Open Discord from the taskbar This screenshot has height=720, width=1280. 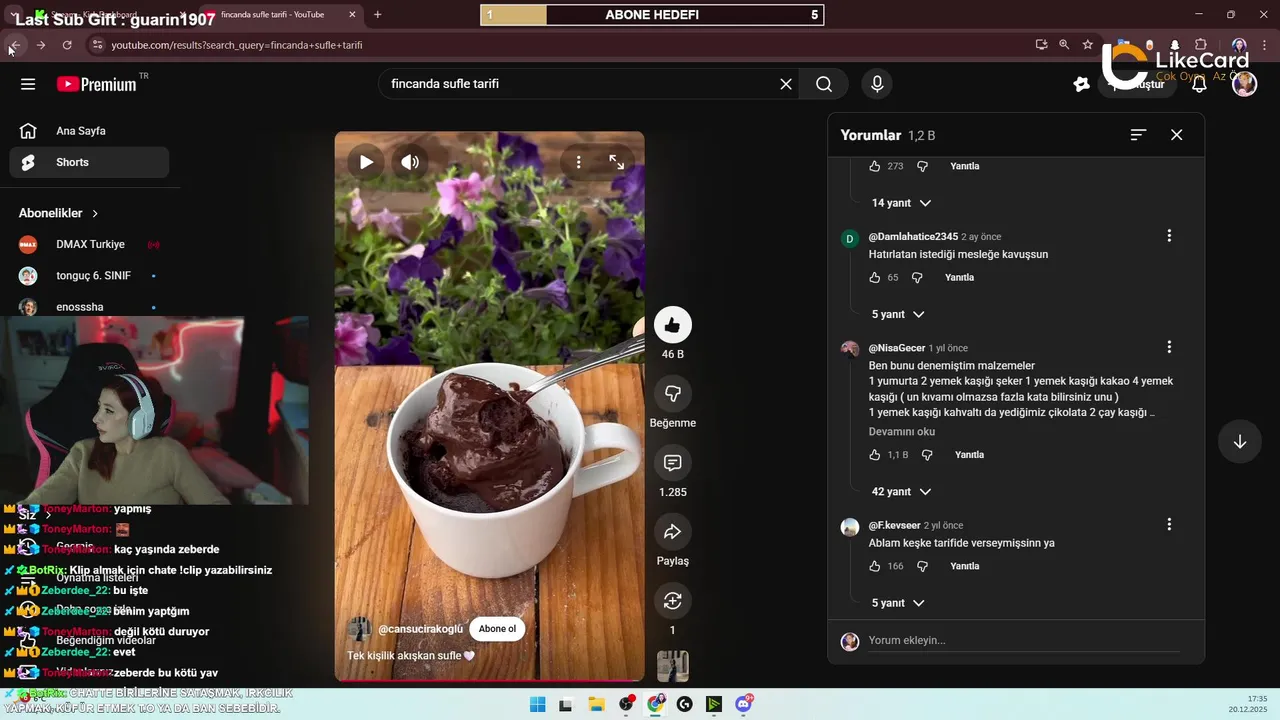coord(743,704)
